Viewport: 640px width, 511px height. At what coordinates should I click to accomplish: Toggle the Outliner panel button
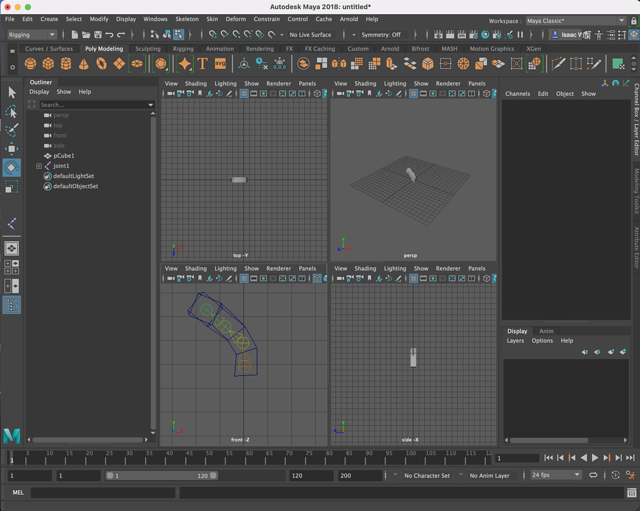click(11, 305)
